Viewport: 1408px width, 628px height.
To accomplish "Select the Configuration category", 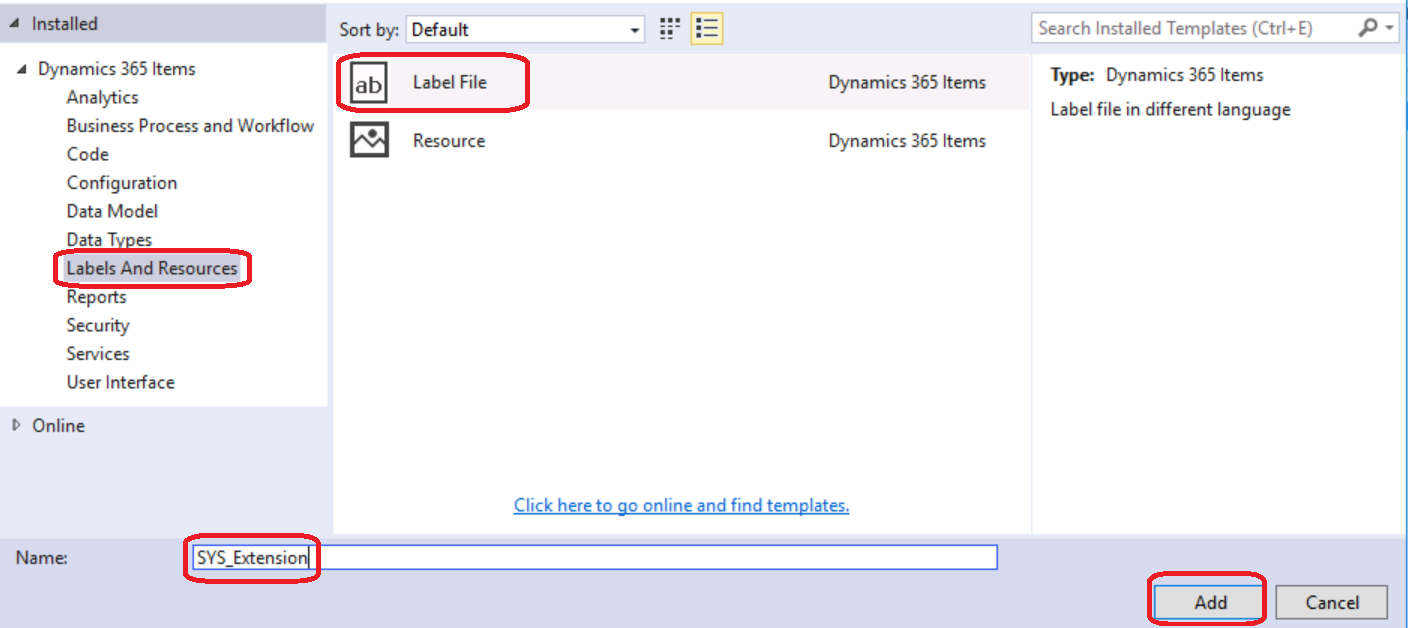I will click(122, 183).
